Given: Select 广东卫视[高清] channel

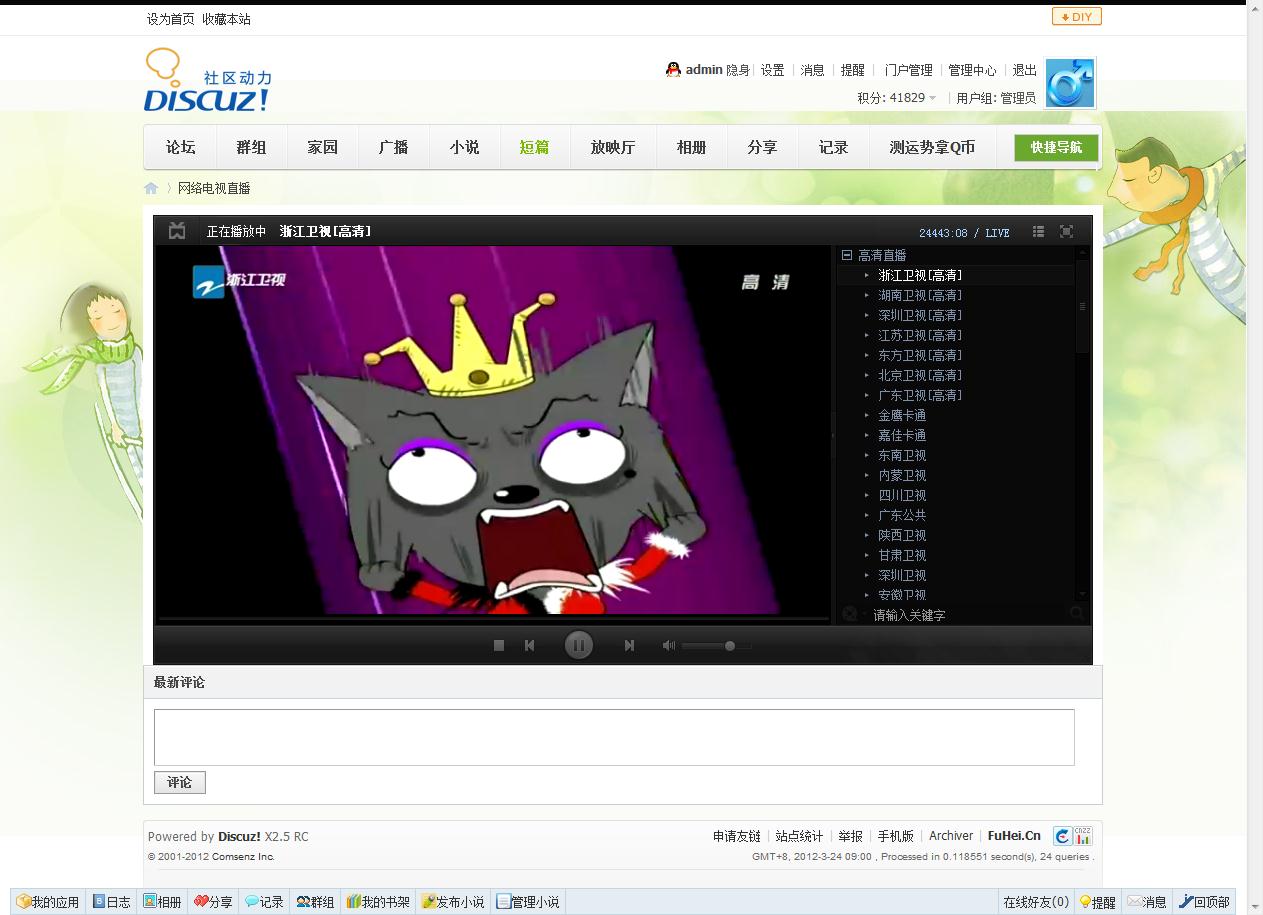Looking at the screenshot, I should (920, 395).
